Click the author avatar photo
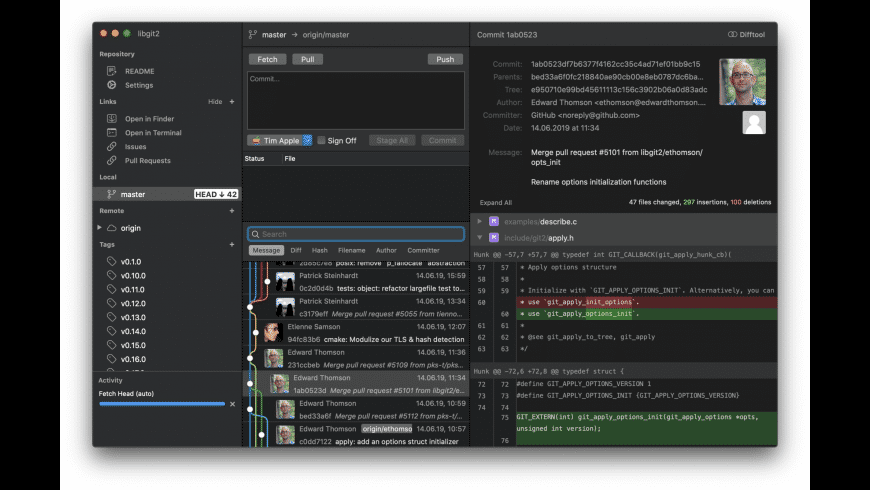Image resolution: width=870 pixels, height=490 pixels. [x=742, y=82]
